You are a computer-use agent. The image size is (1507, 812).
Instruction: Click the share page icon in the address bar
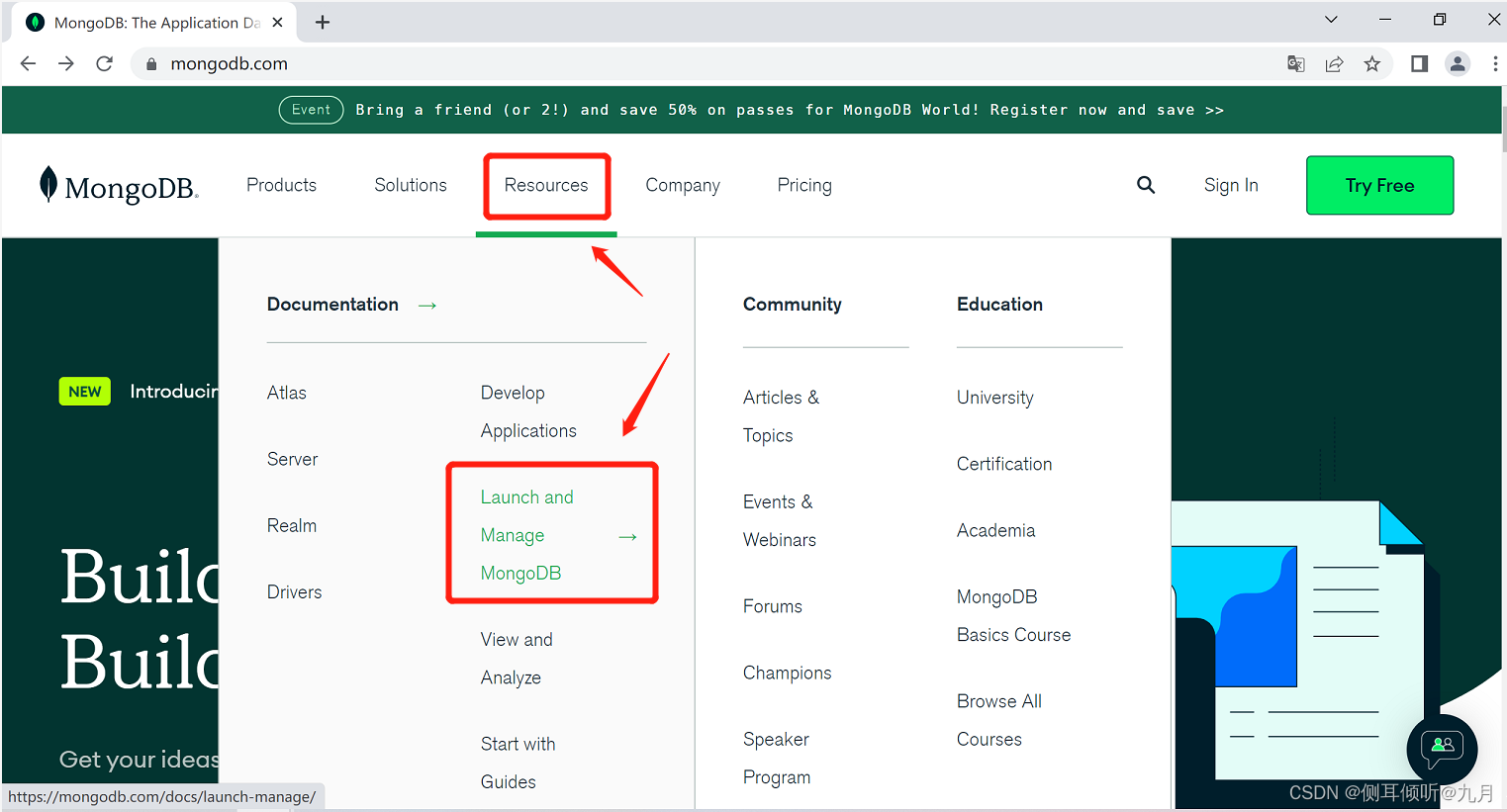coord(1334,63)
